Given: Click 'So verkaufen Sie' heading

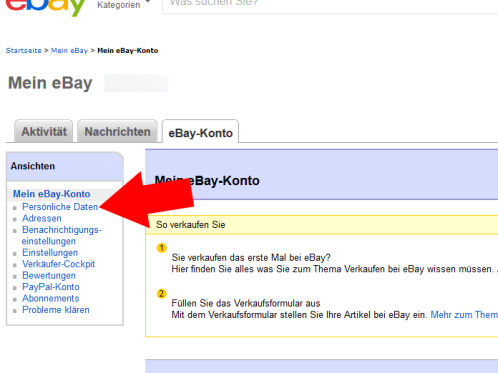Looking at the screenshot, I should click(x=191, y=225).
